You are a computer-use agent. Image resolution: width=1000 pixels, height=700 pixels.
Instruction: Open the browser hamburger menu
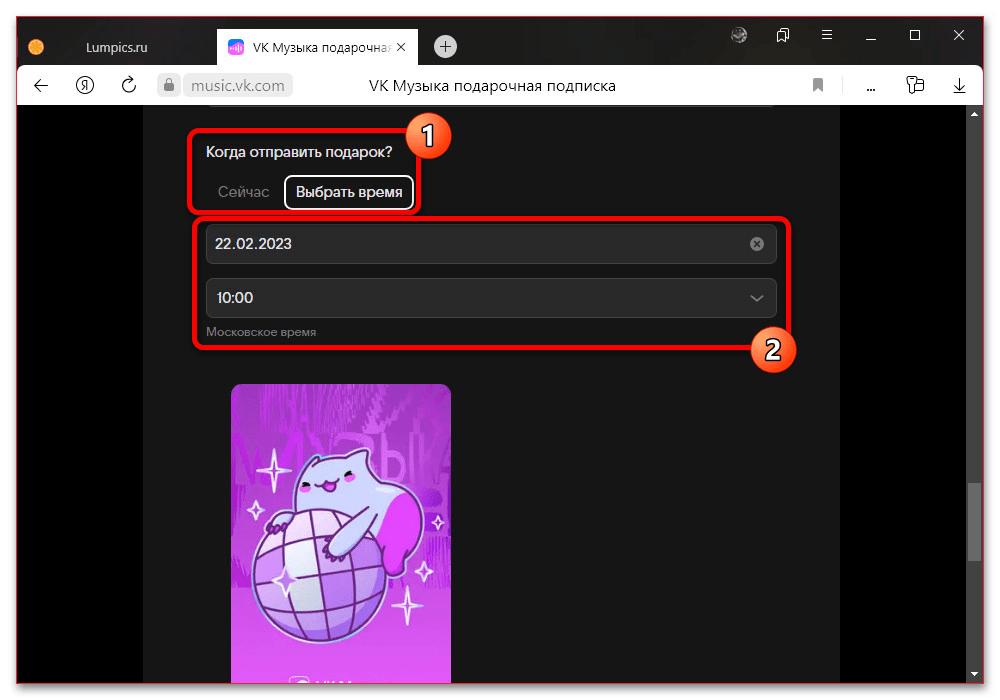click(x=827, y=35)
